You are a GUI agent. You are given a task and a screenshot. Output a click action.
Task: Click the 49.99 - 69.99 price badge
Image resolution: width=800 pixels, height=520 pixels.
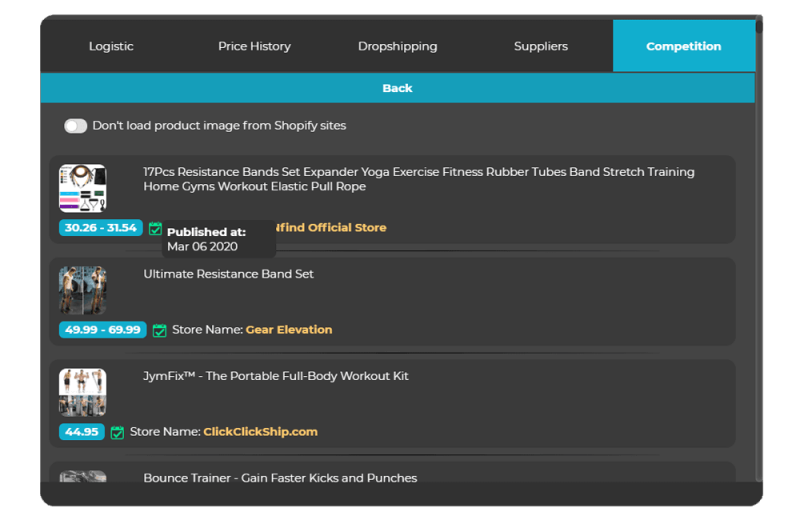pyautogui.click(x=103, y=330)
